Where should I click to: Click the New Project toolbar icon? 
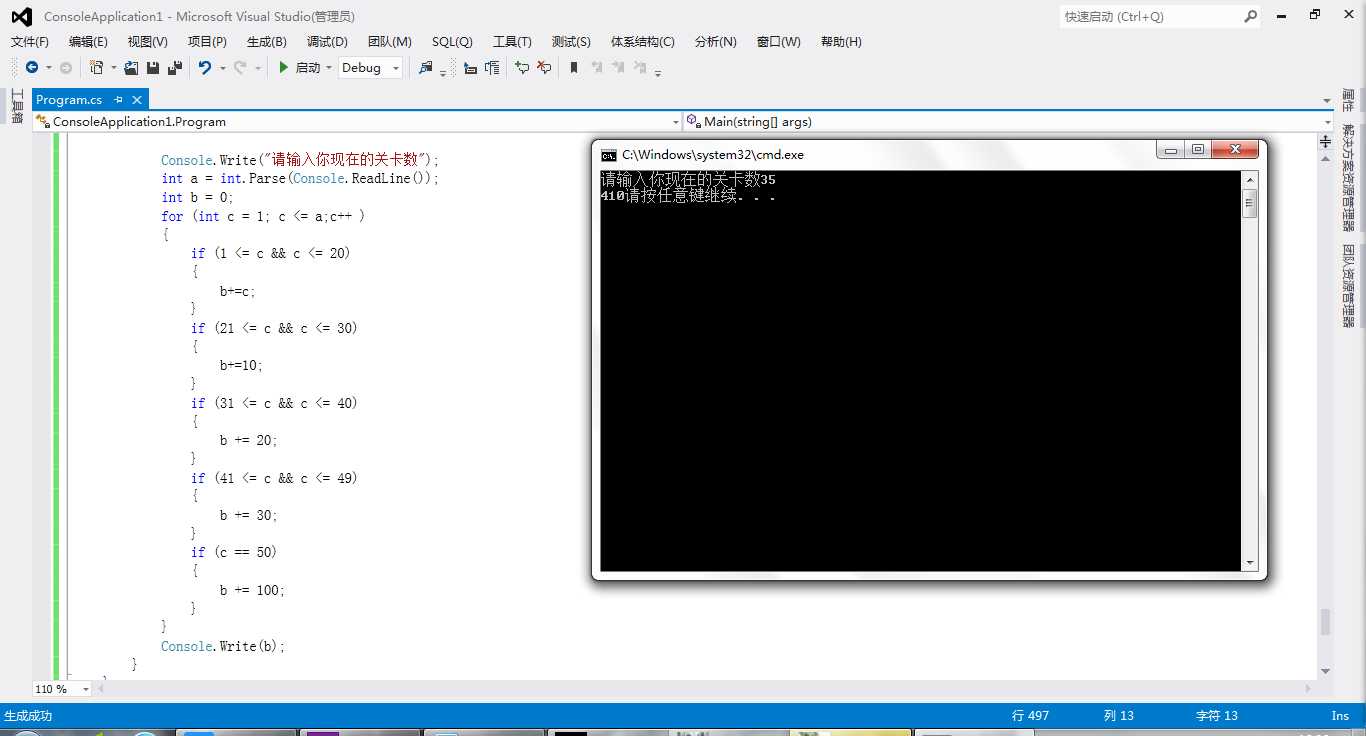click(x=97, y=68)
